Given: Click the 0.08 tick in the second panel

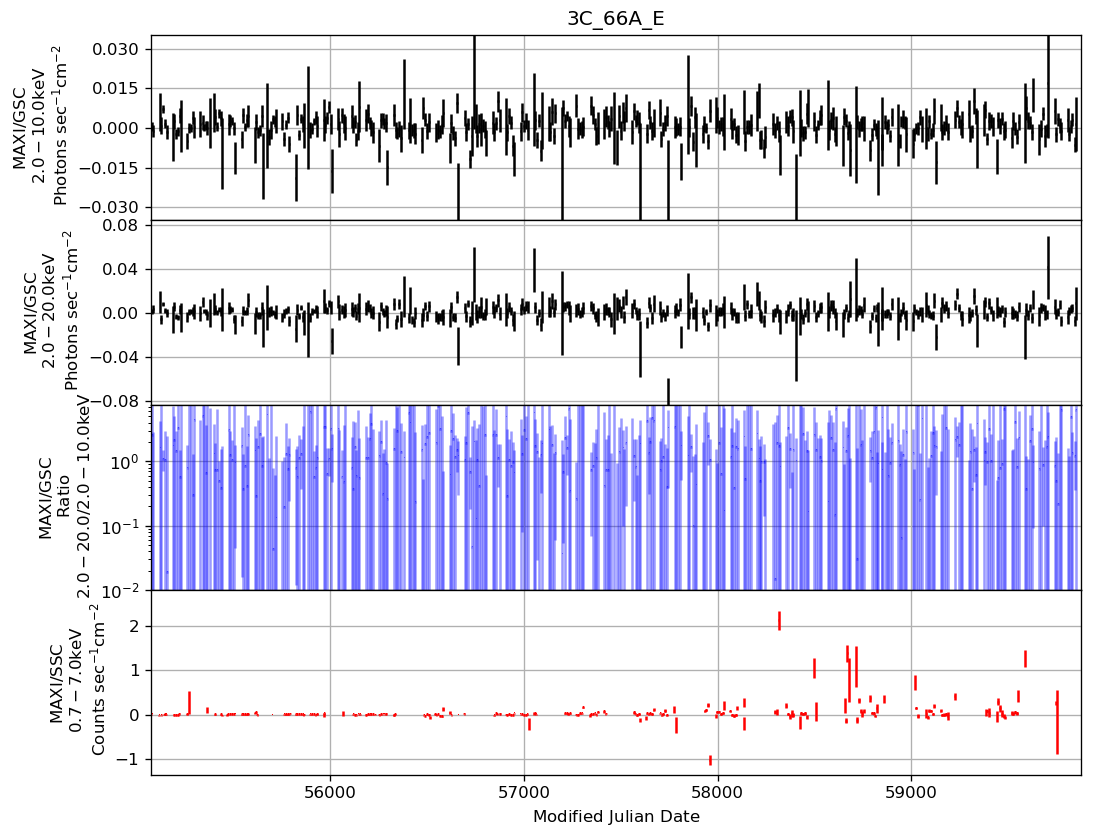Looking at the screenshot, I should tap(122, 225).
